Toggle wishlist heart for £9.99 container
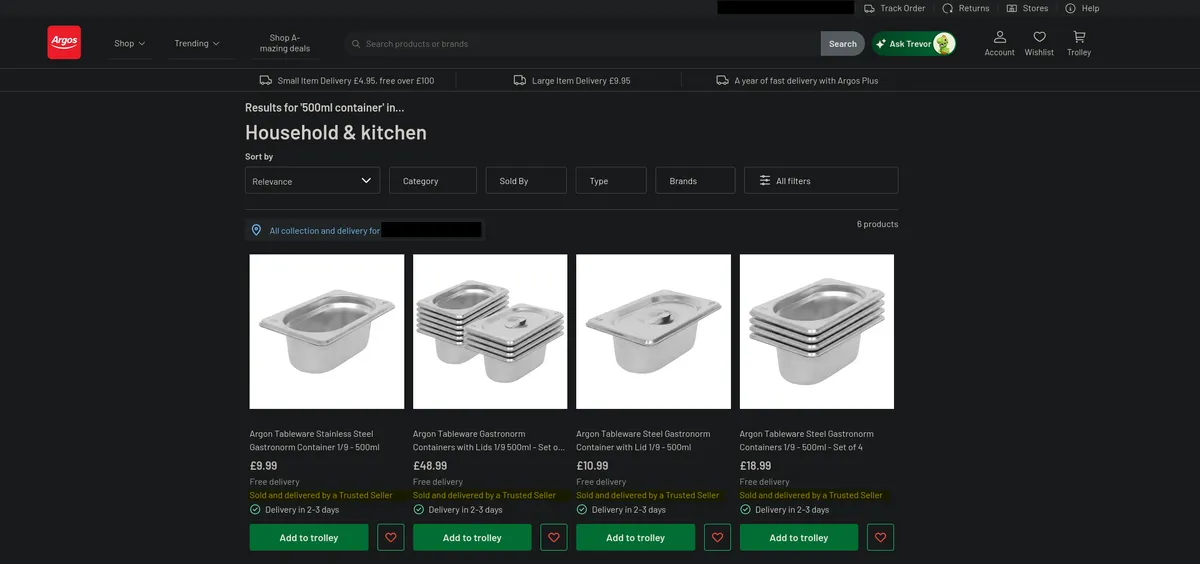1200x564 pixels. 391,538
